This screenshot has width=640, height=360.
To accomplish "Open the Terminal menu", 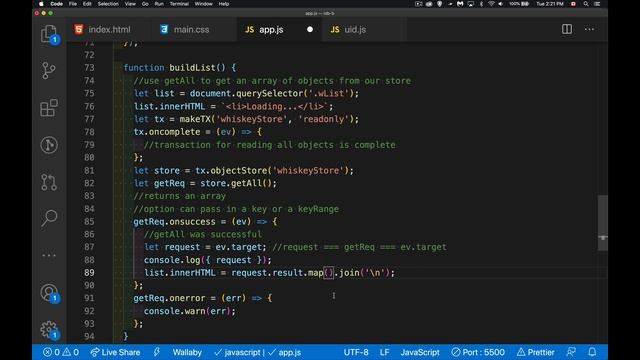I will point(179,4).
